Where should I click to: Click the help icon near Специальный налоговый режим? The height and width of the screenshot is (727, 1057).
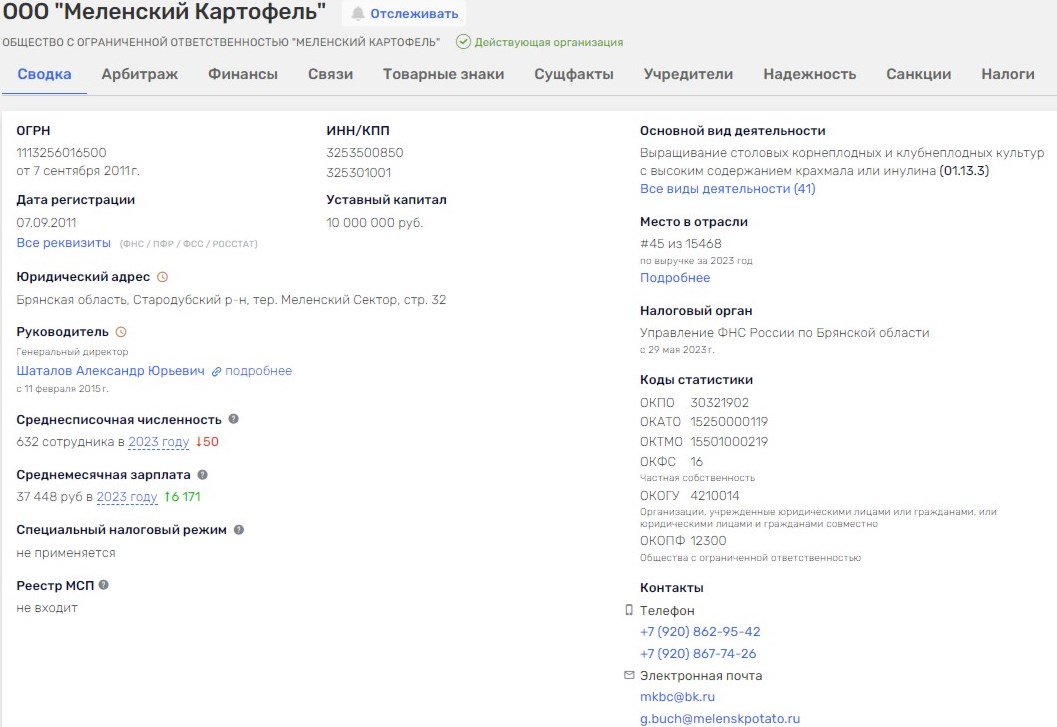pos(239,529)
